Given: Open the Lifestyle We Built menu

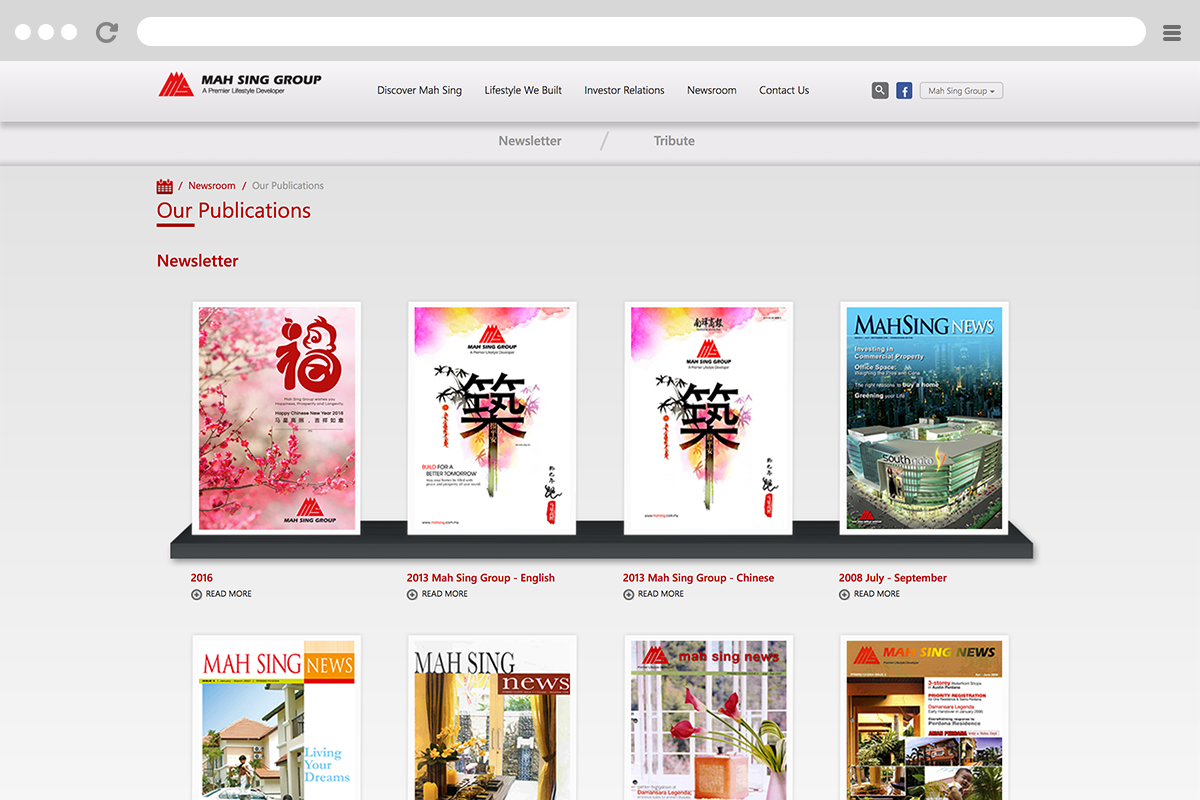Looking at the screenshot, I should tap(523, 90).
